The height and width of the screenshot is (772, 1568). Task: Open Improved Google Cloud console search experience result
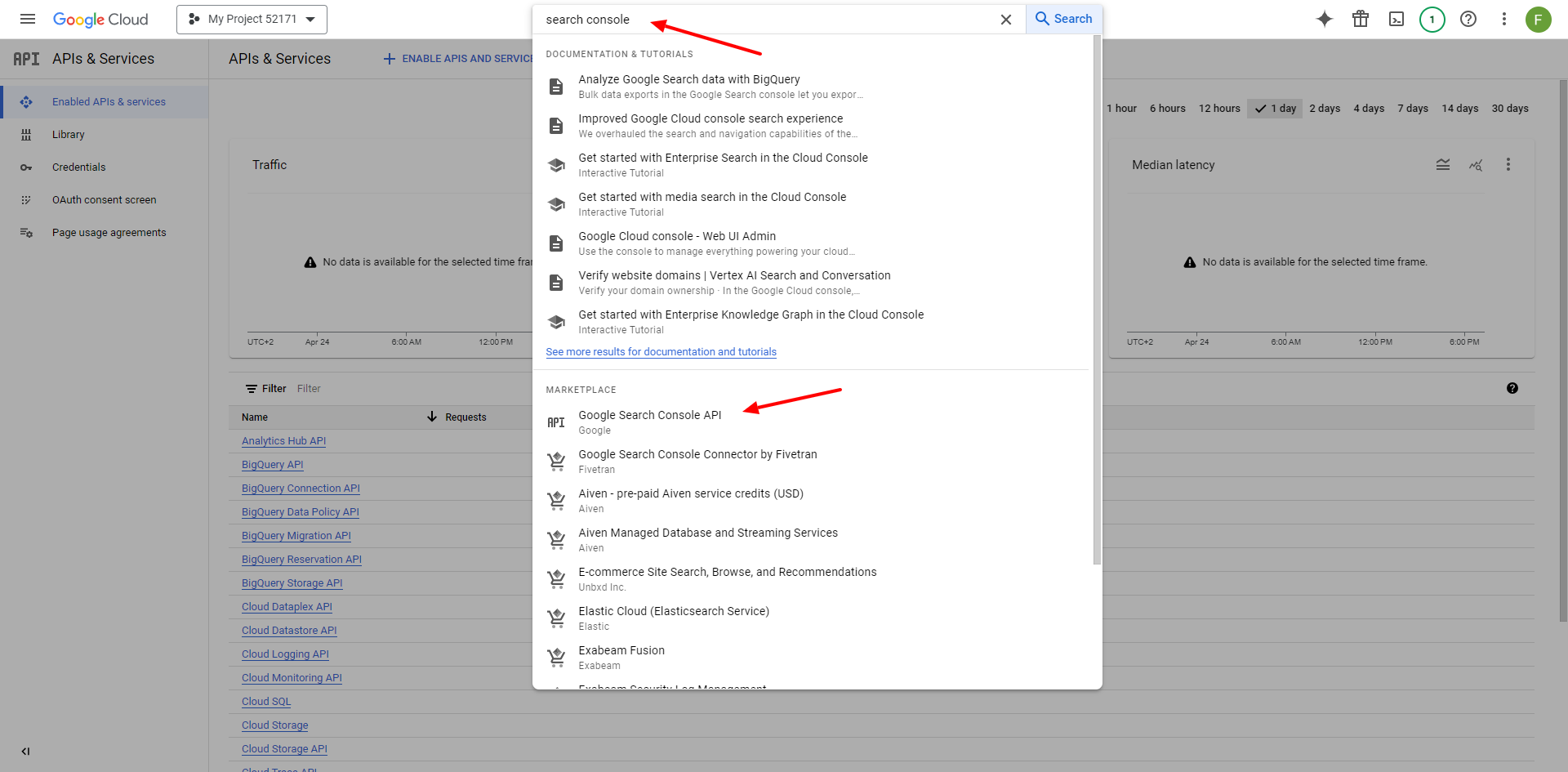pyautogui.click(x=813, y=125)
